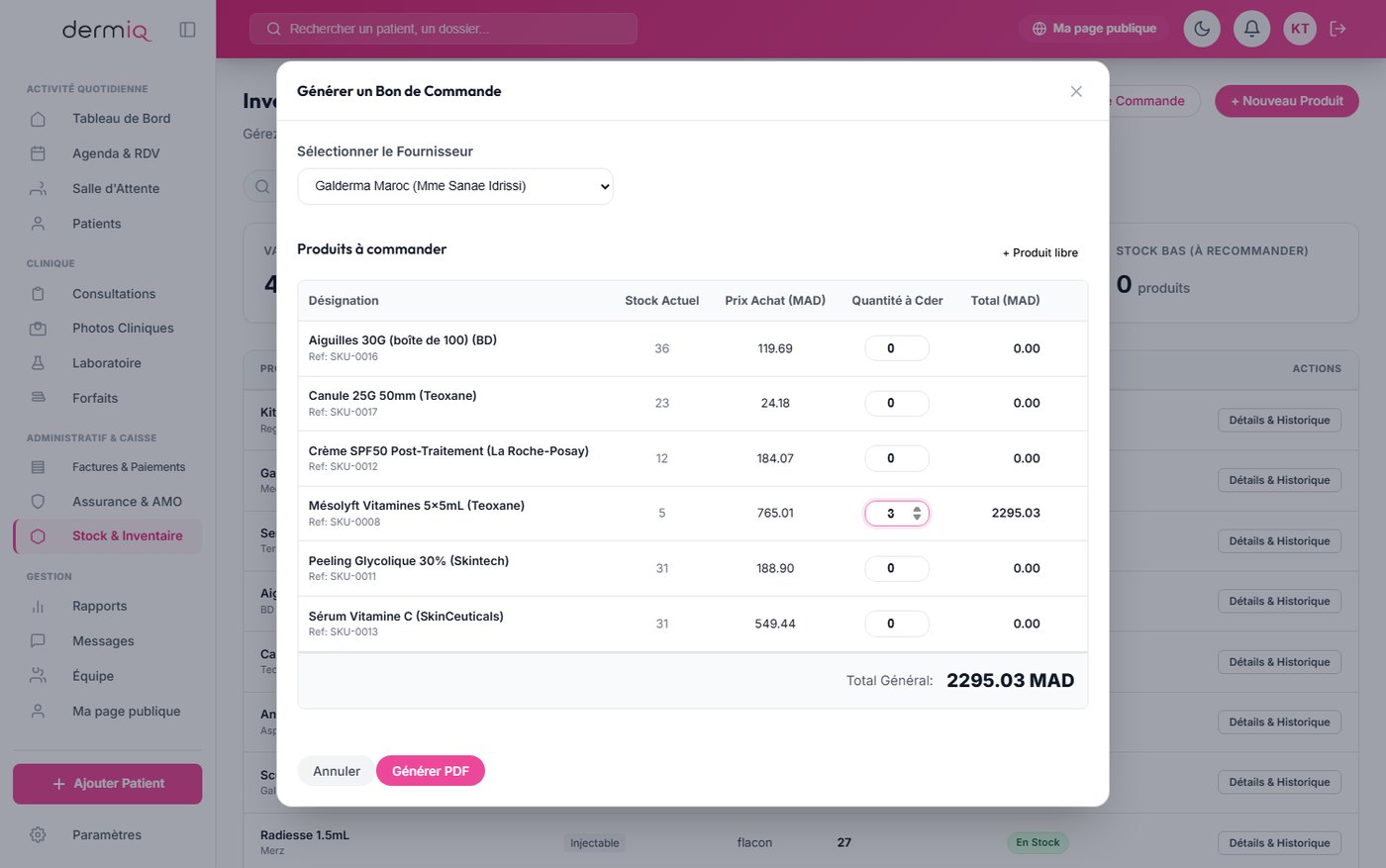Viewport: 1386px width, 868px height.
Task: Click the Laboratoire flask icon
Action: pyautogui.click(x=38, y=363)
